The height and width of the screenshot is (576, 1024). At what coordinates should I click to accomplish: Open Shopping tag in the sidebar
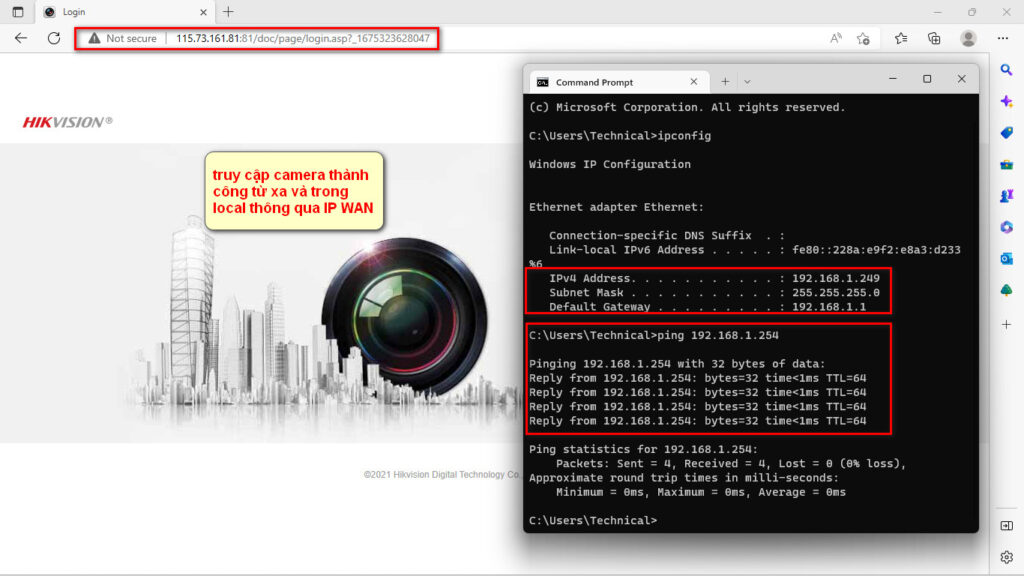1006,132
